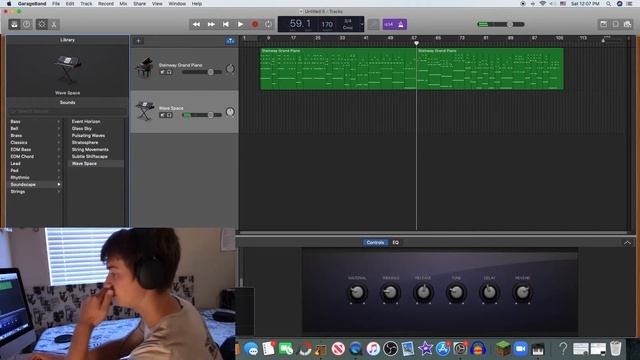Select the Wave Space patch in list
The image size is (640, 360).
tap(96, 163)
